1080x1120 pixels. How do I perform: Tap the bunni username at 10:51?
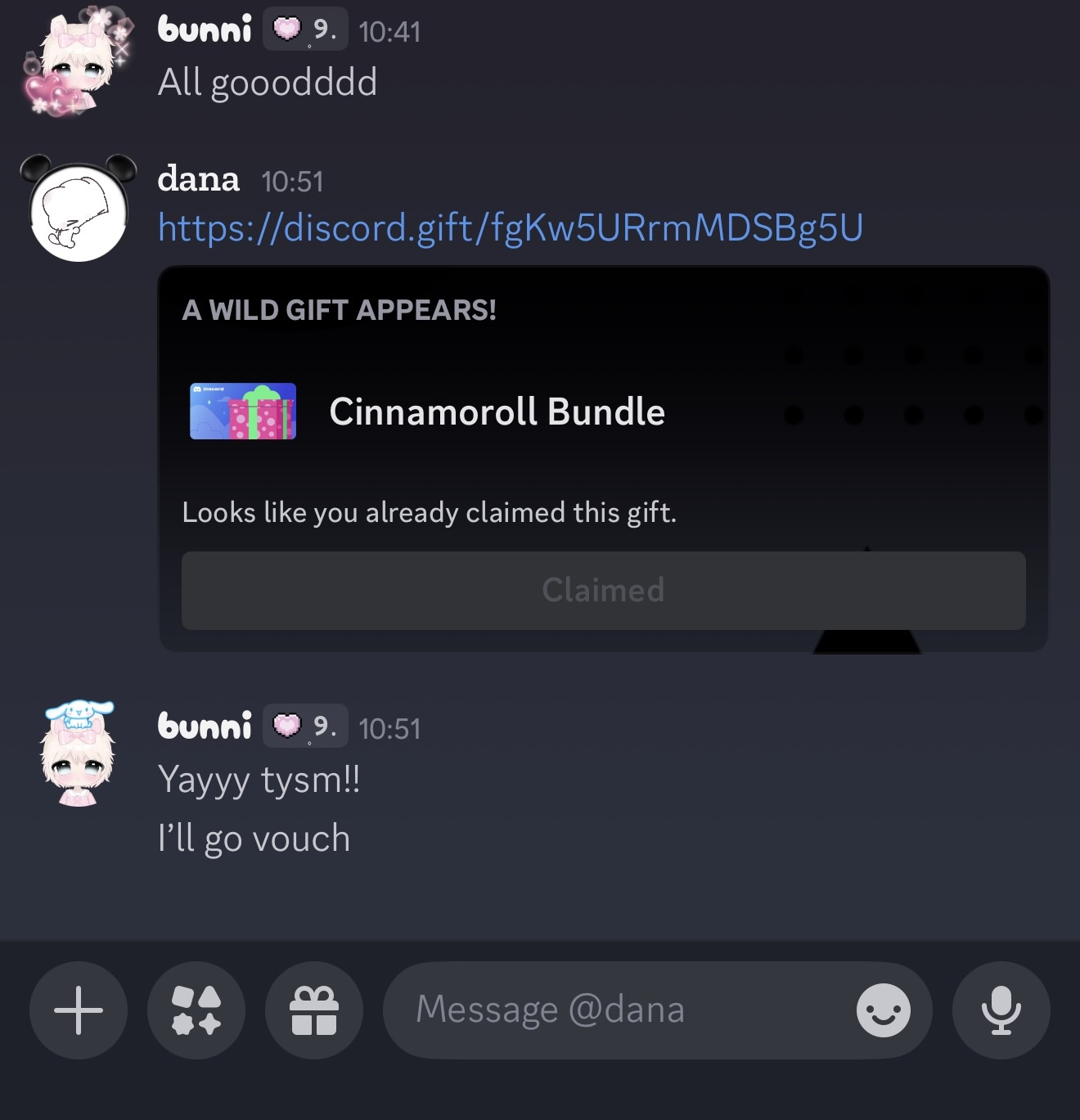point(205,726)
